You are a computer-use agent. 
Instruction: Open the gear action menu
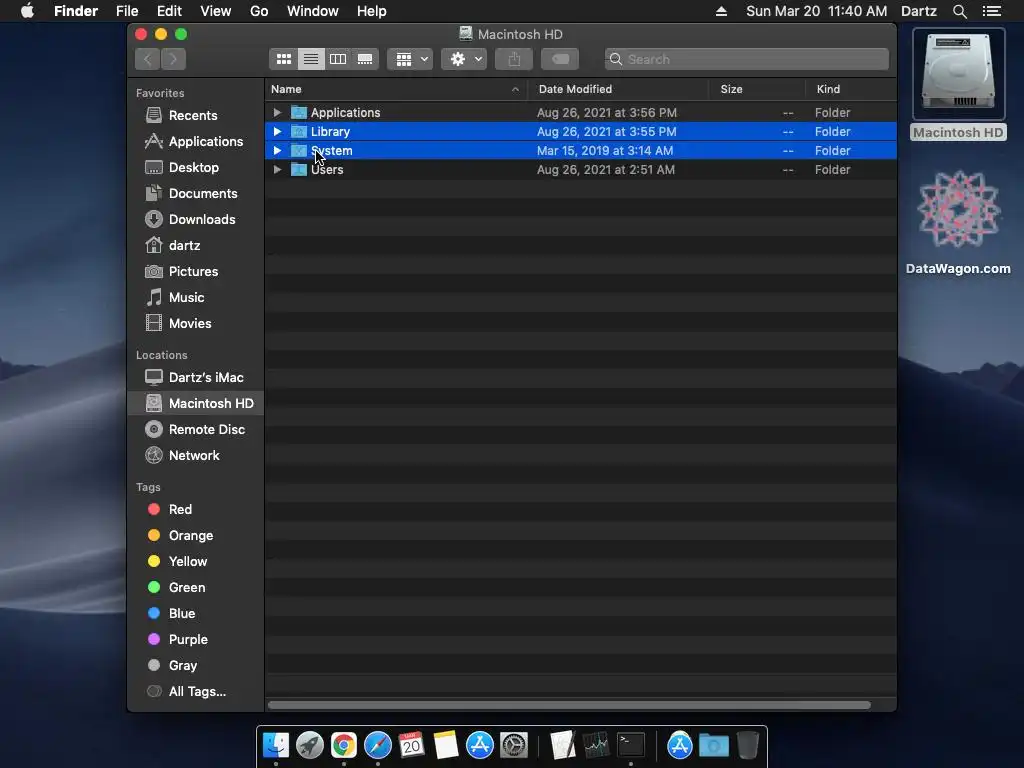pos(464,59)
